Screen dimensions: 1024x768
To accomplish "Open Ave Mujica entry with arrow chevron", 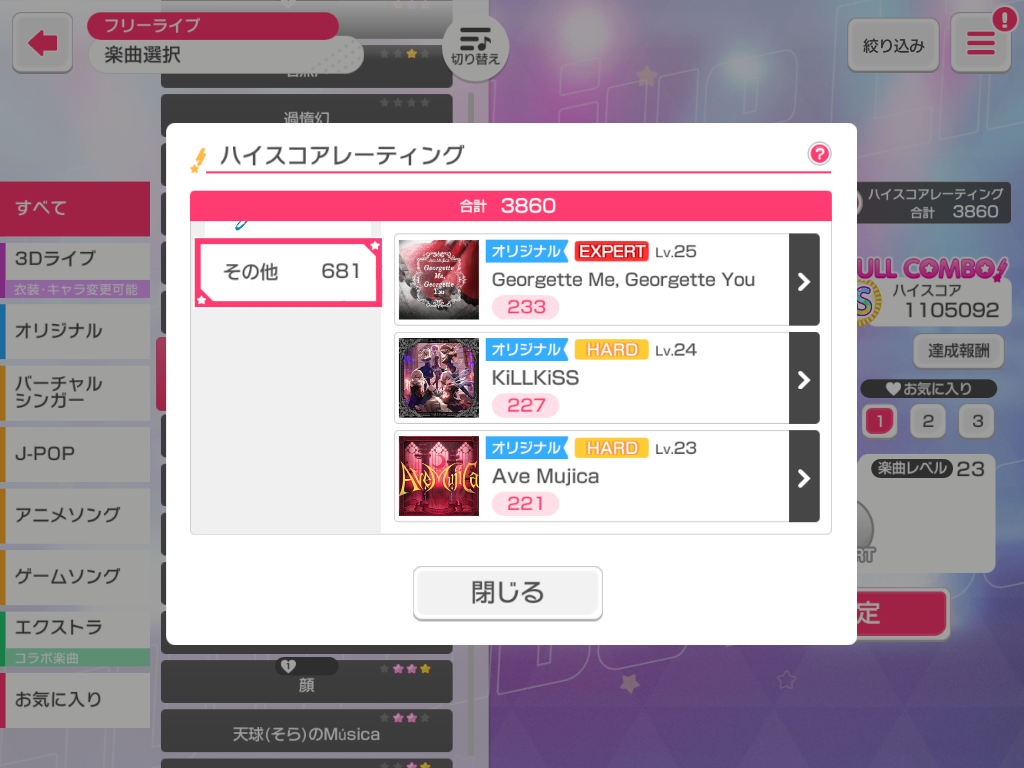I will [804, 476].
